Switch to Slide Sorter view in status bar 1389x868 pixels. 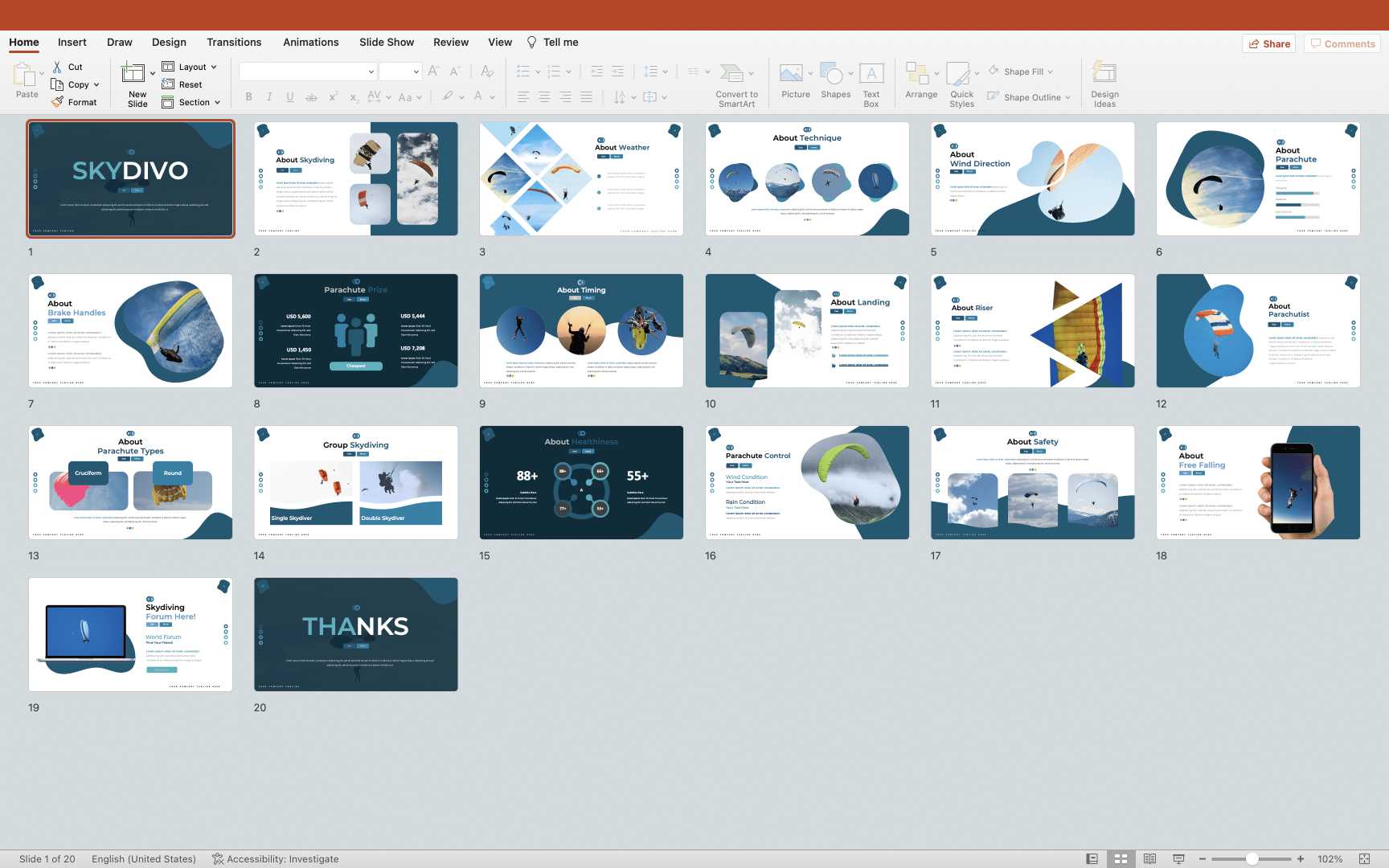tap(1121, 858)
